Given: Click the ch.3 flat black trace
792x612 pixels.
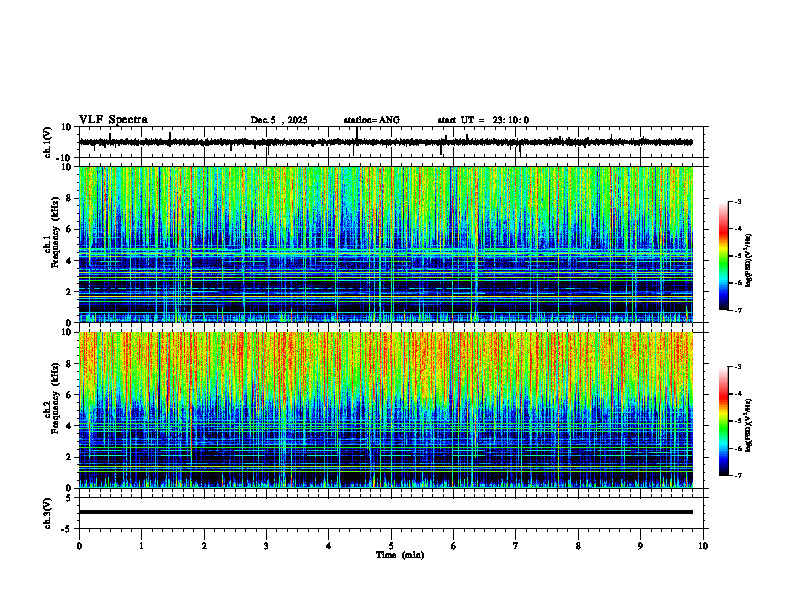Looking at the screenshot, I should pyautogui.click(x=386, y=512).
